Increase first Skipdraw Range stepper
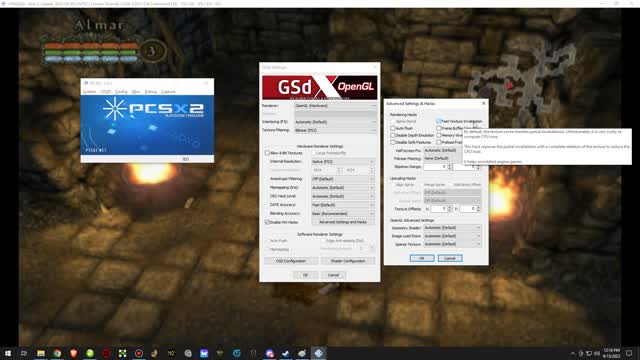The height and width of the screenshot is (360, 640). 449,165
